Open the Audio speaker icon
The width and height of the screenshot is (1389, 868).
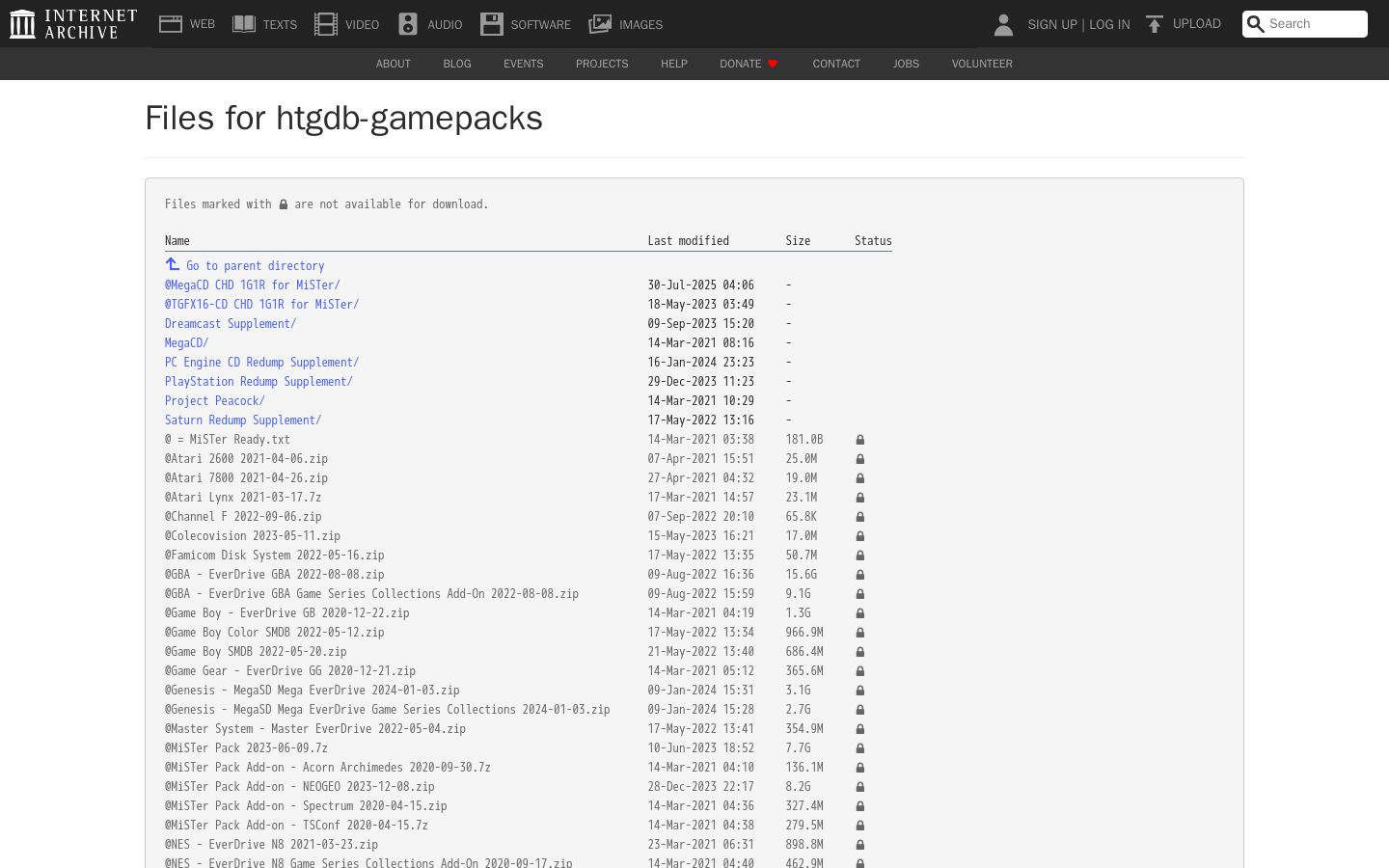tap(408, 24)
